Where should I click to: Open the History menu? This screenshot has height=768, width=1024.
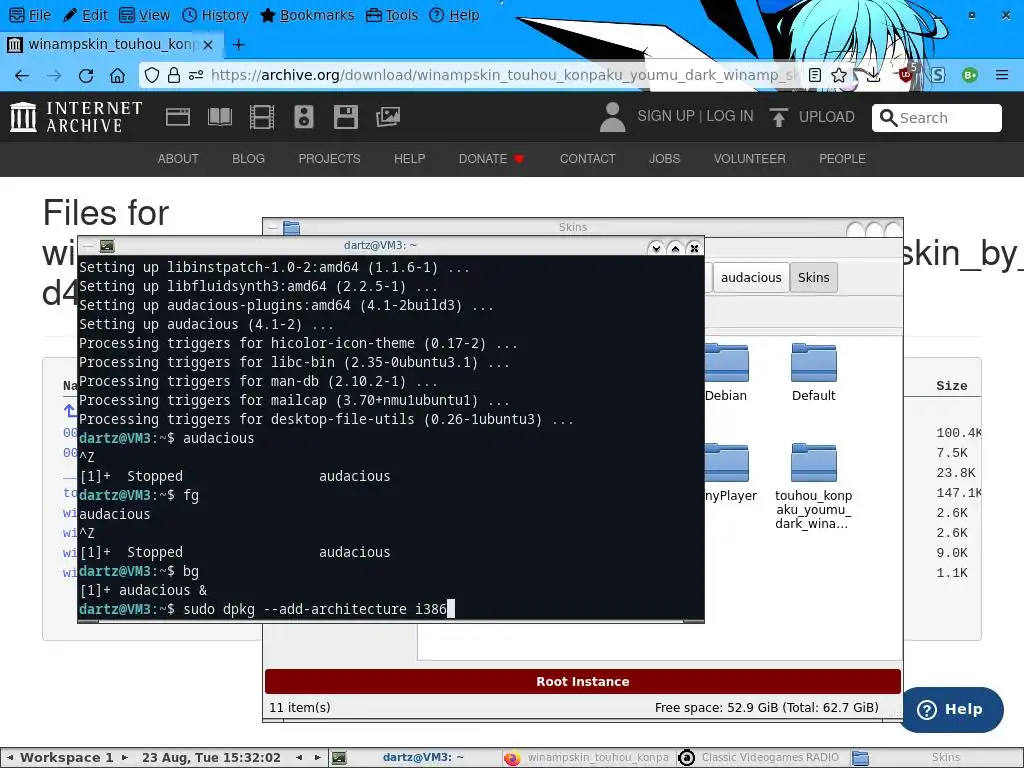[x=216, y=15]
